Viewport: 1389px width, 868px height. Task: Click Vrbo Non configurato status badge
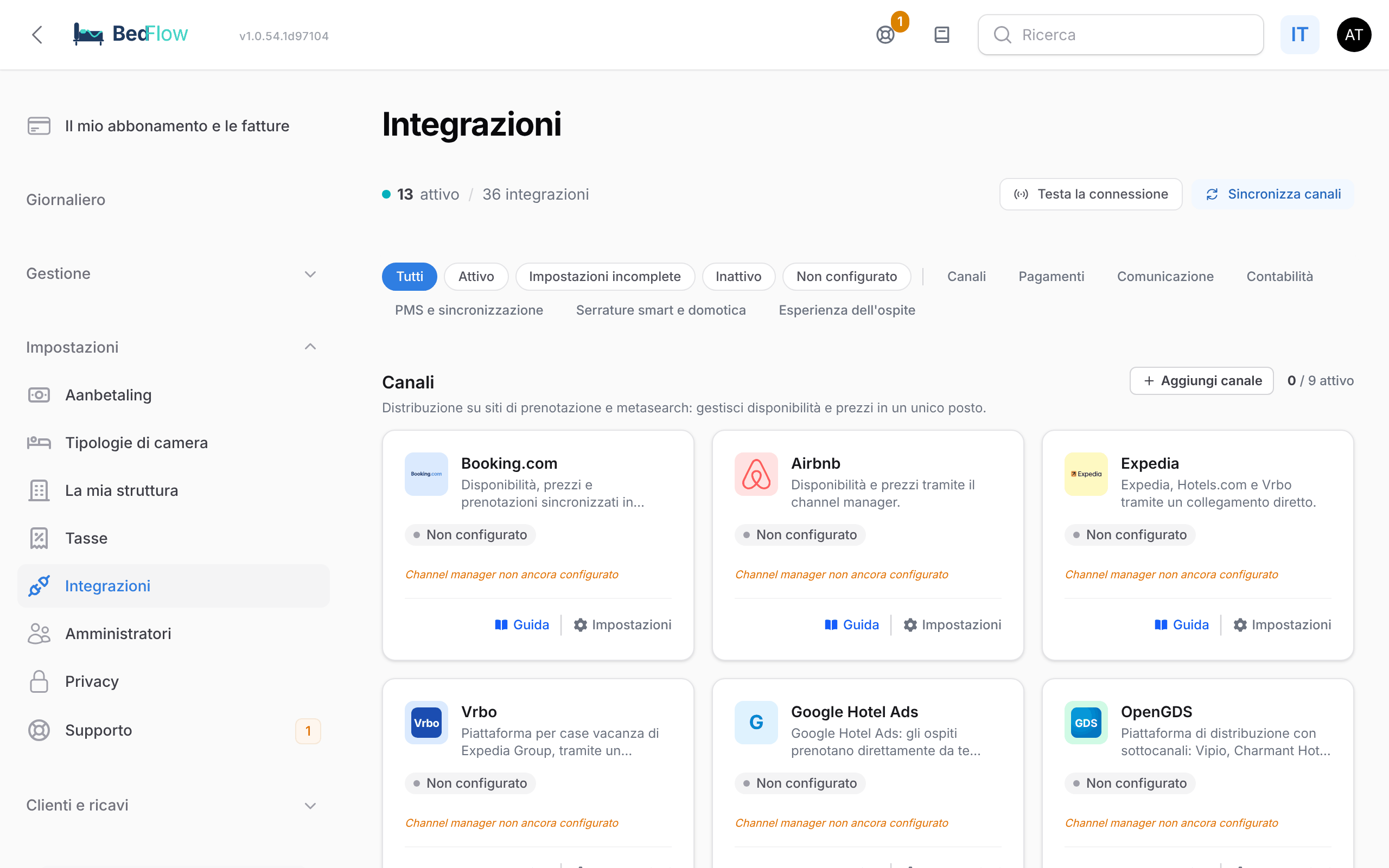pyautogui.click(x=470, y=783)
